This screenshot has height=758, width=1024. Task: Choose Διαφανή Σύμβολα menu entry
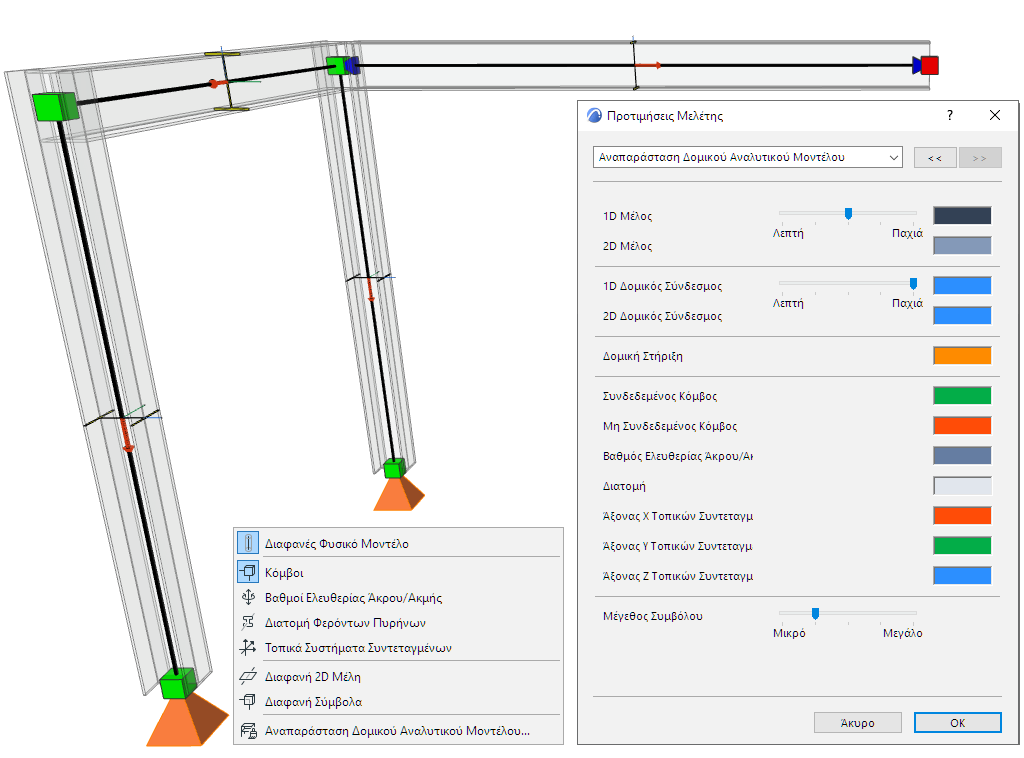398,702
